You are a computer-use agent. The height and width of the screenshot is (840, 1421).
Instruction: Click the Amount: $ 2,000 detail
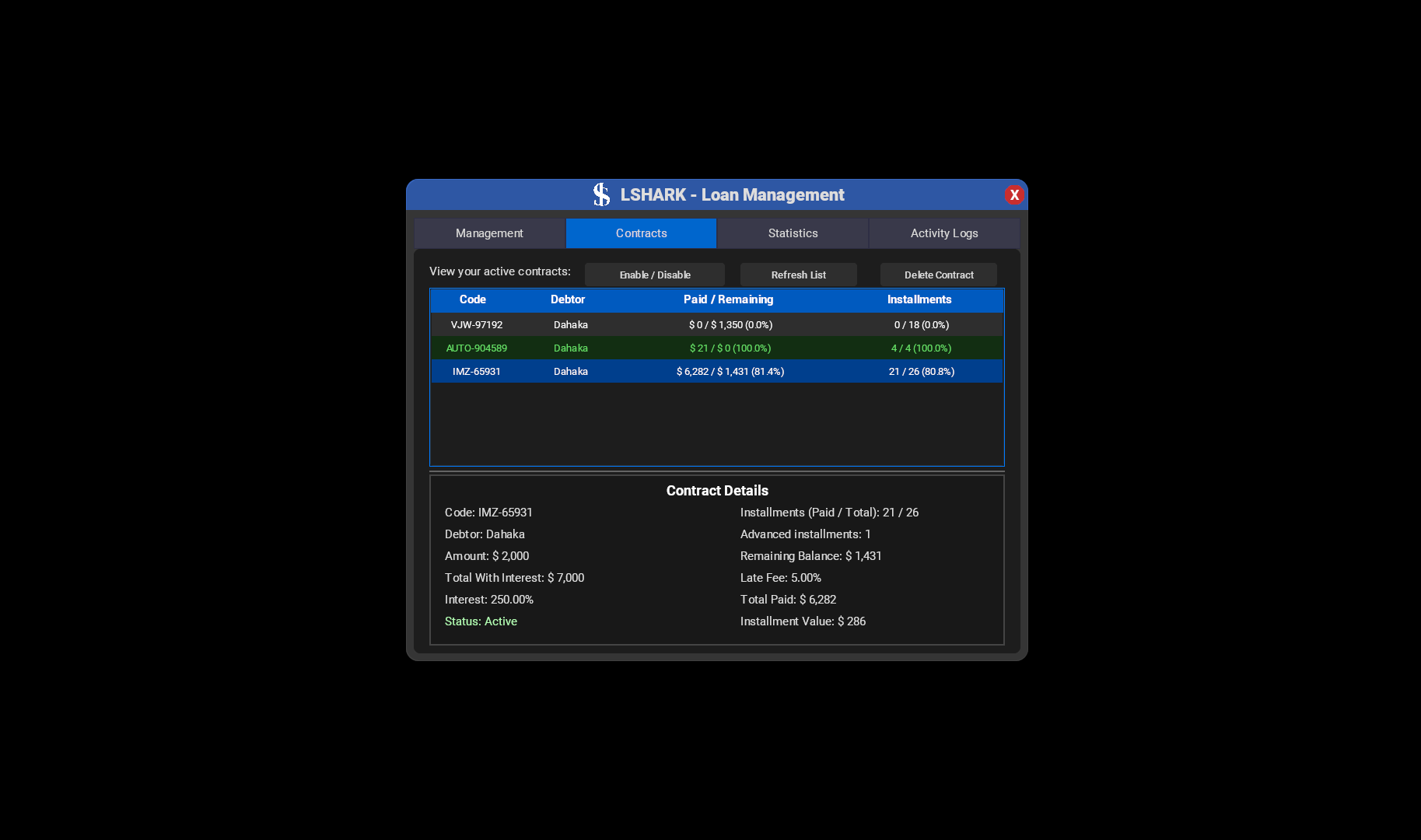click(x=487, y=556)
